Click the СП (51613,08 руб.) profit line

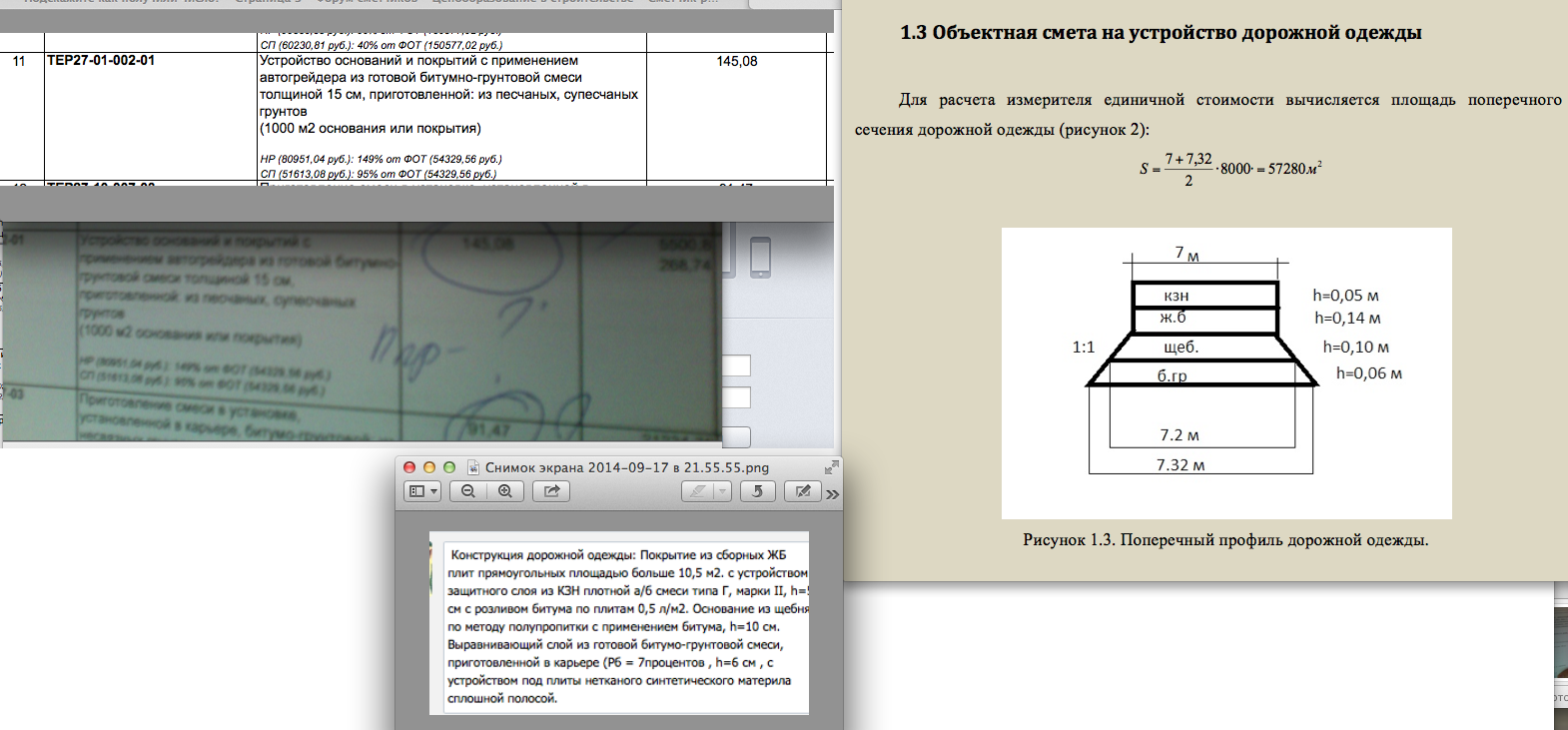coord(378,174)
